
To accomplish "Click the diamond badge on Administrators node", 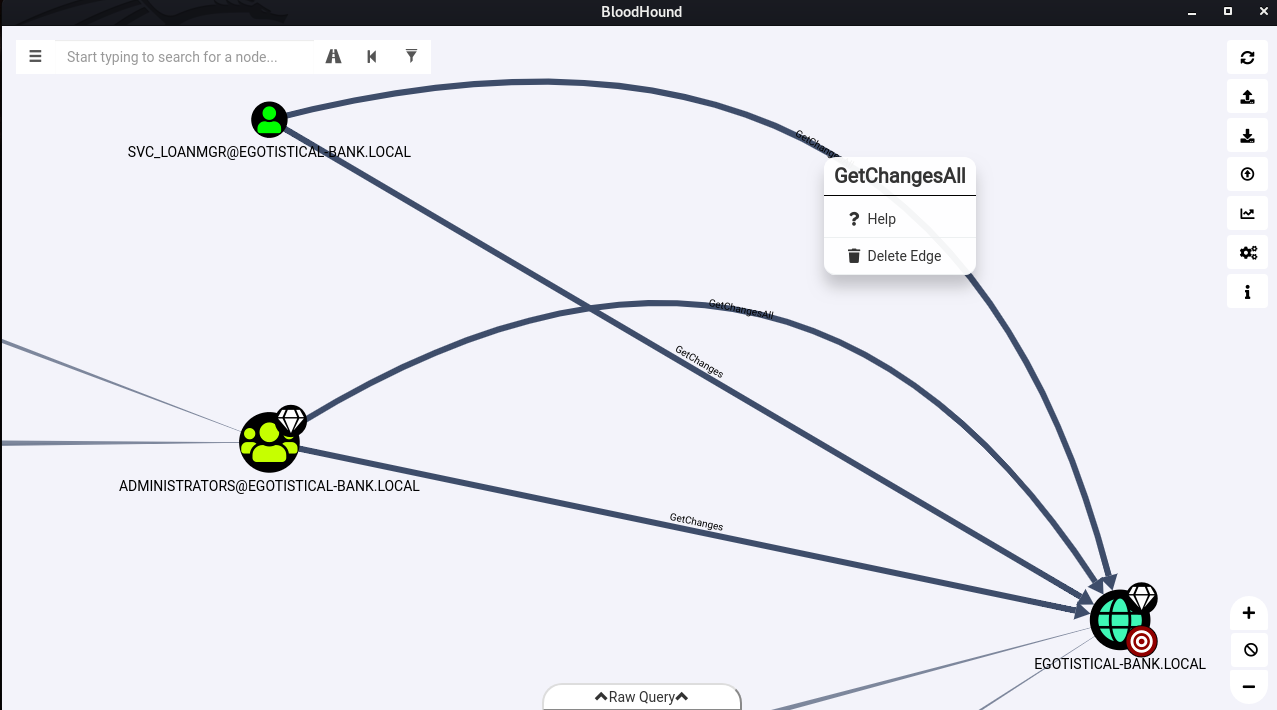I will [x=291, y=420].
